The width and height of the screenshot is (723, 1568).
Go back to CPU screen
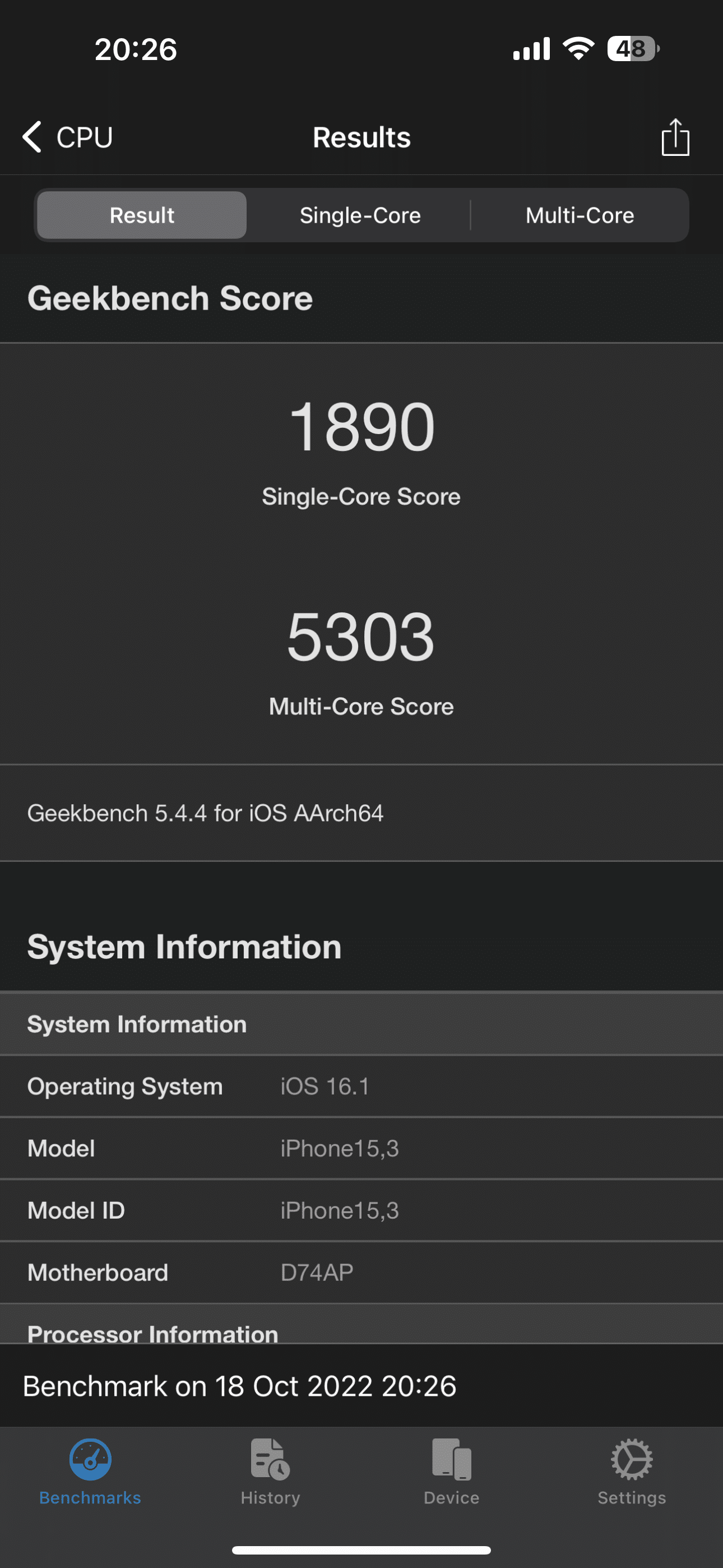(x=84, y=137)
